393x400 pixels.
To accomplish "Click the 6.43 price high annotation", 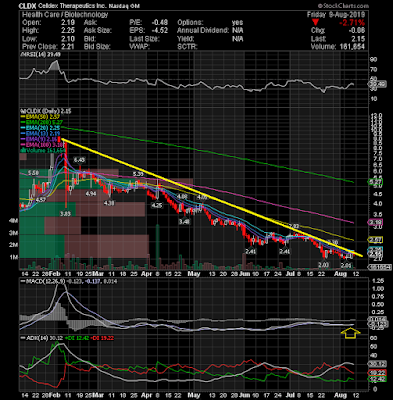I will (79, 160).
